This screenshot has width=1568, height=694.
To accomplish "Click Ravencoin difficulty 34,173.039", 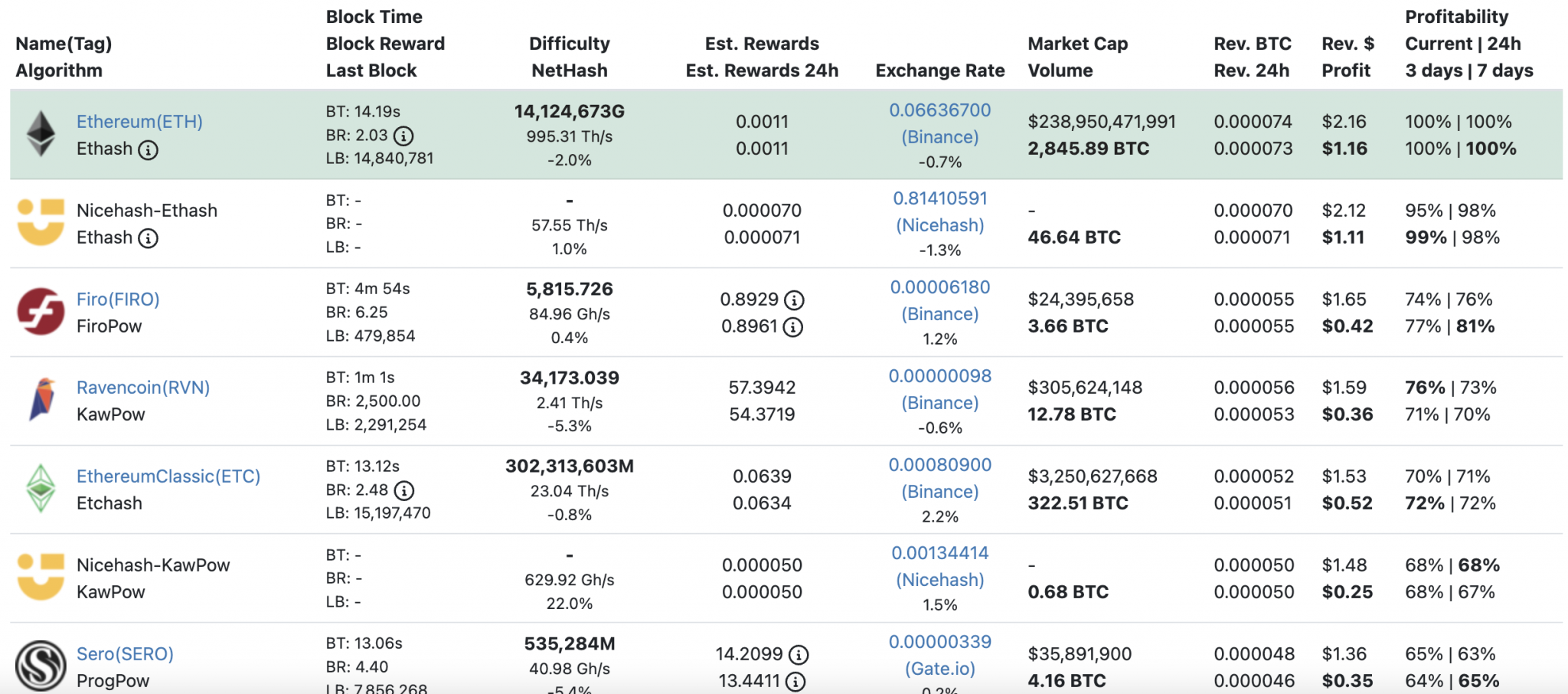I will coord(570,378).
